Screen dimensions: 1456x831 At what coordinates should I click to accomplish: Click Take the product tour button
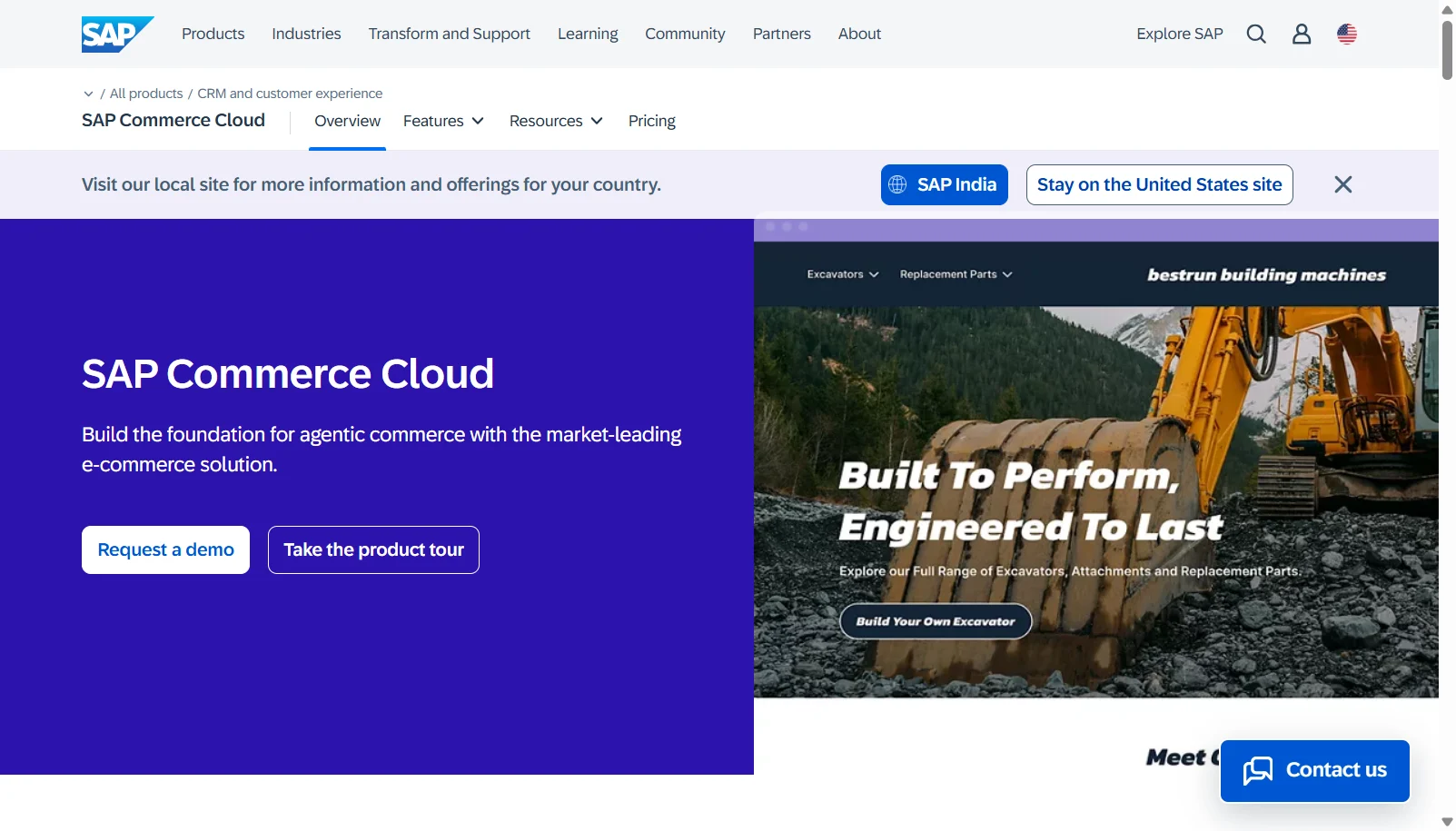tap(373, 549)
